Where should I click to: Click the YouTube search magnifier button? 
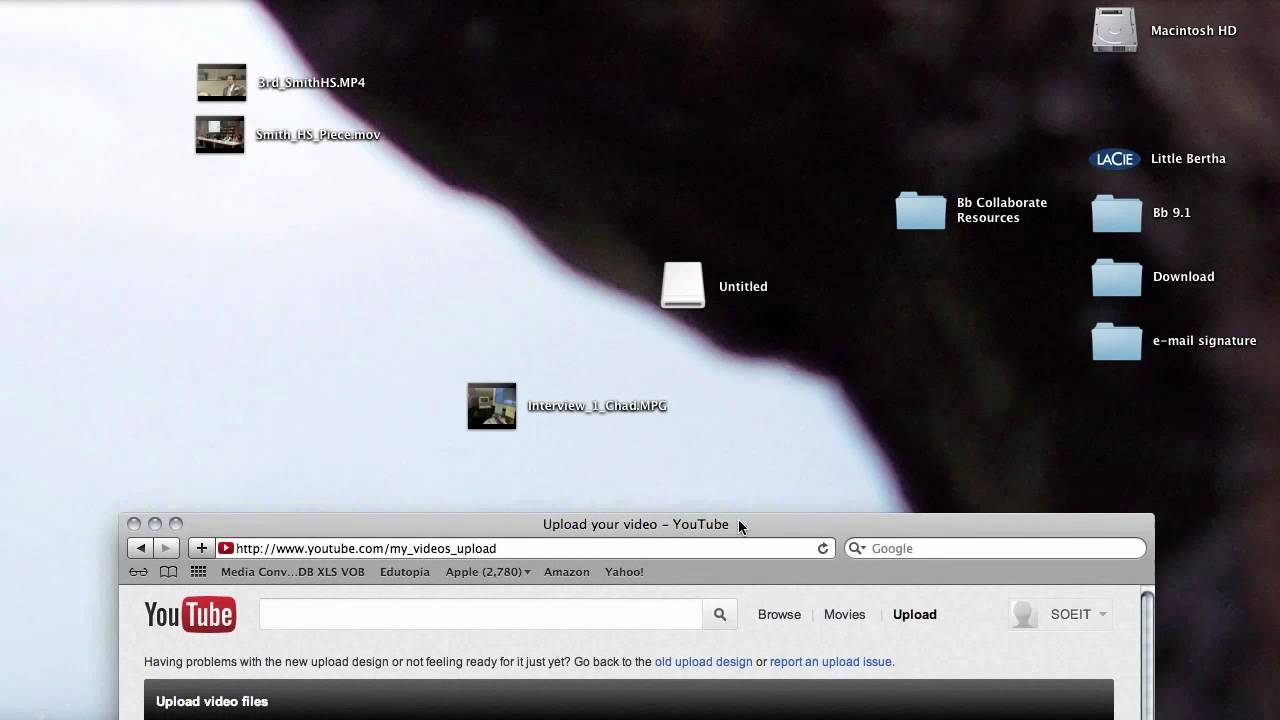[720, 614]
